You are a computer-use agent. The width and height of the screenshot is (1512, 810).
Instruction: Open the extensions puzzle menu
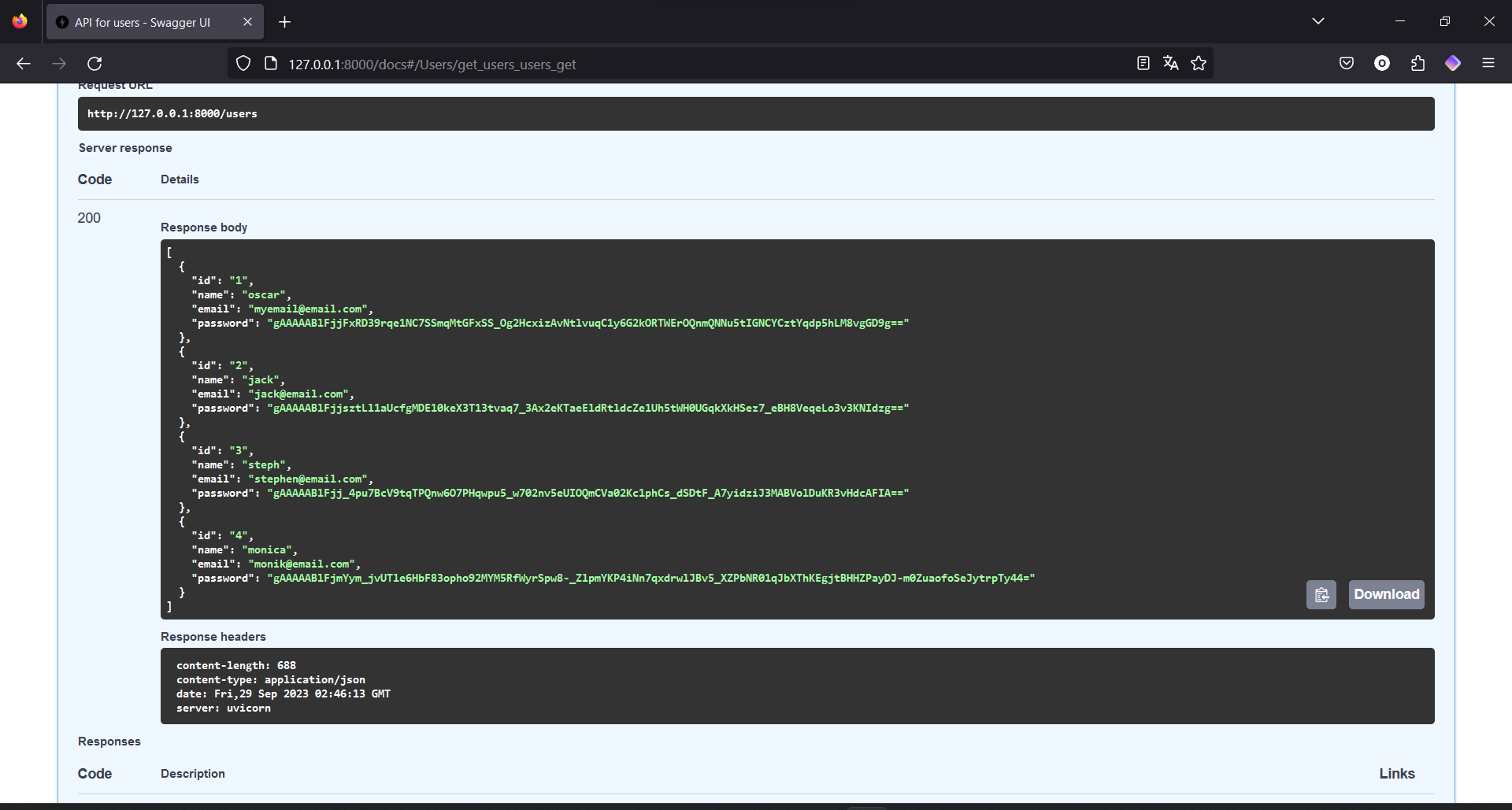point(1417,64)
